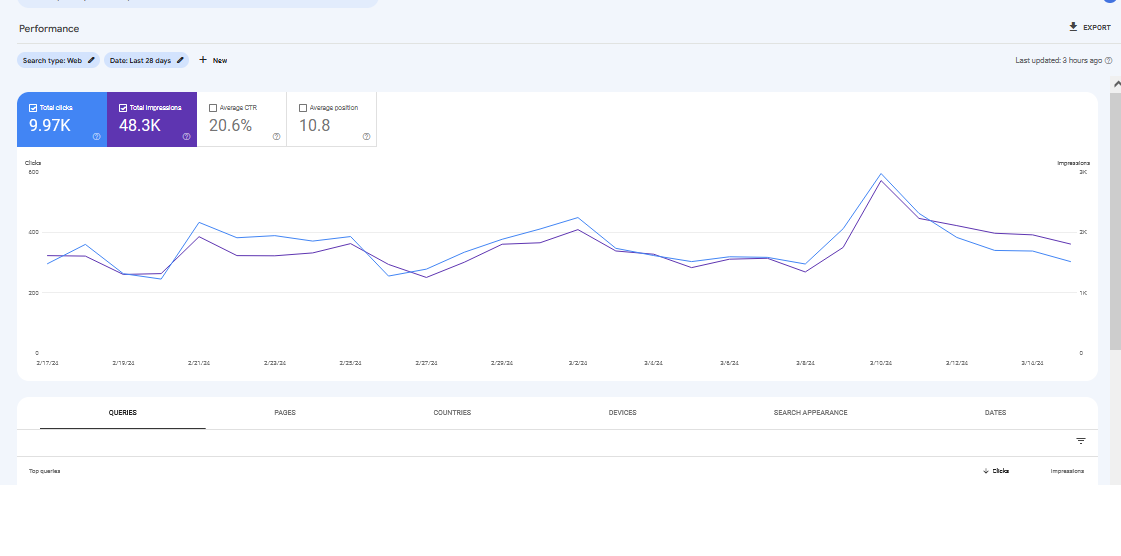This screenshot has height=556, width=1121.
Task: Open help icon on Average CTR card
Action: tap(277, 136)
